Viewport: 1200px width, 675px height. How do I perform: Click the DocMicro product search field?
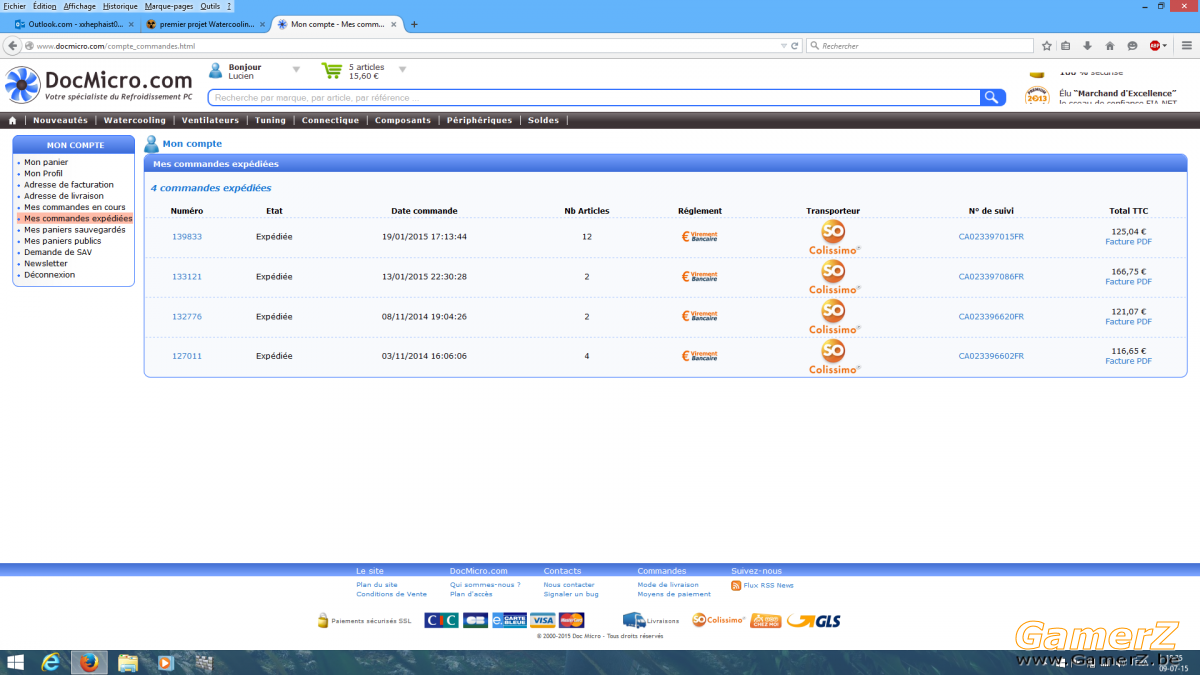(594, 97)
